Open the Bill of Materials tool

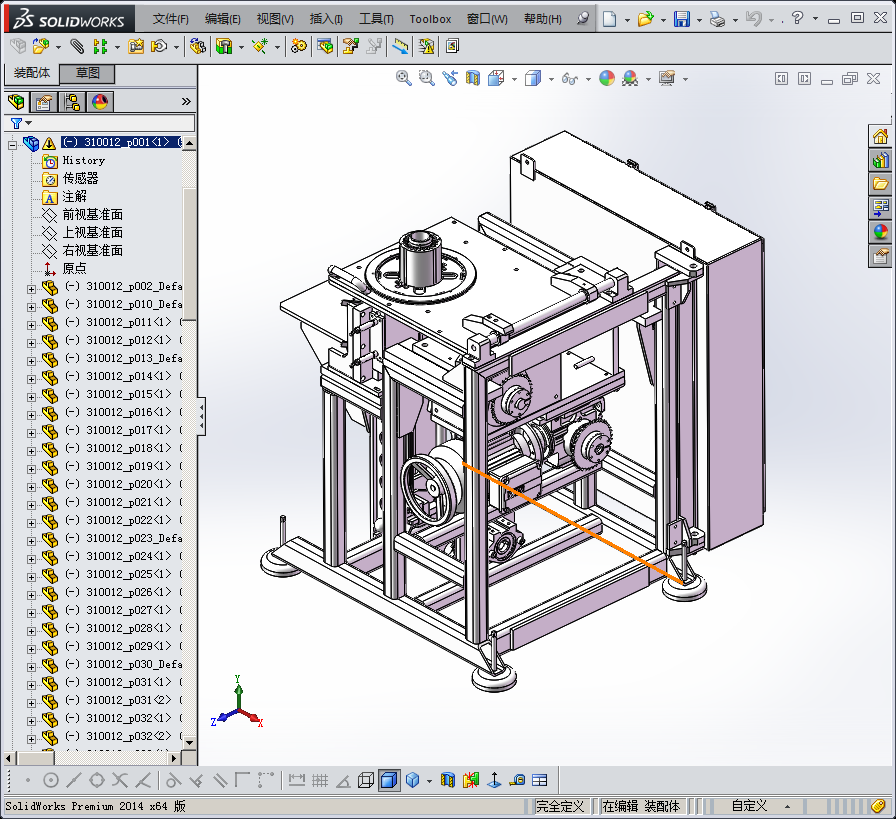tap(325, 46)
